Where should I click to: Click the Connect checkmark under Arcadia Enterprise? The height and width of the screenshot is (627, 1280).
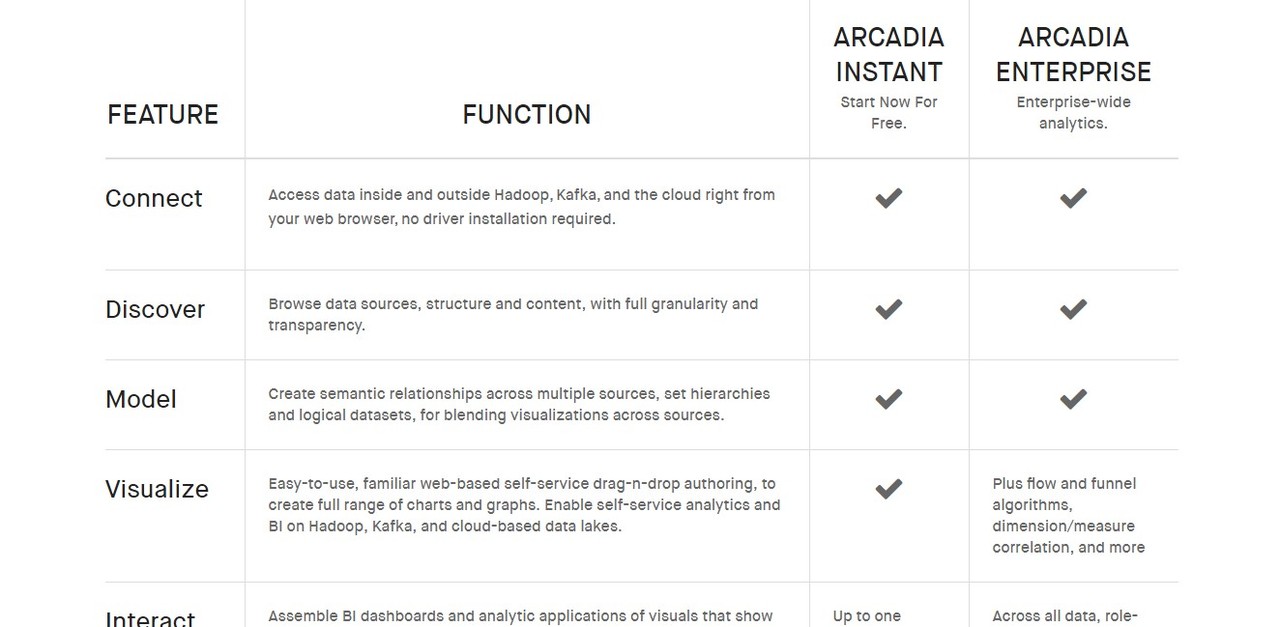point(1073,198)
